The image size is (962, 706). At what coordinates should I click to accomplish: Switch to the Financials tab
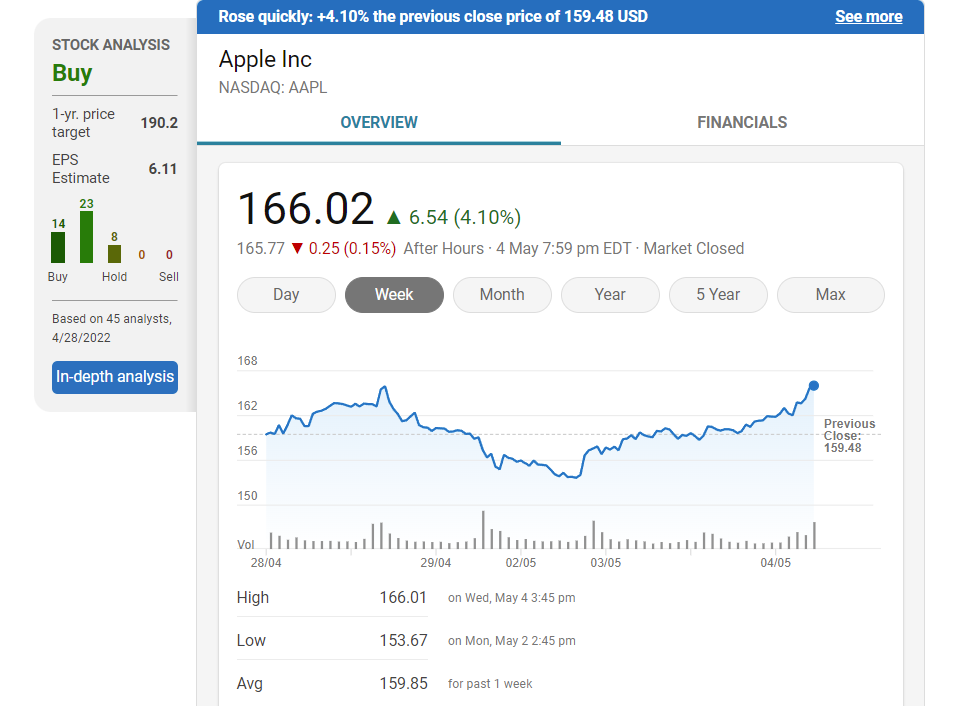(742, 122)
